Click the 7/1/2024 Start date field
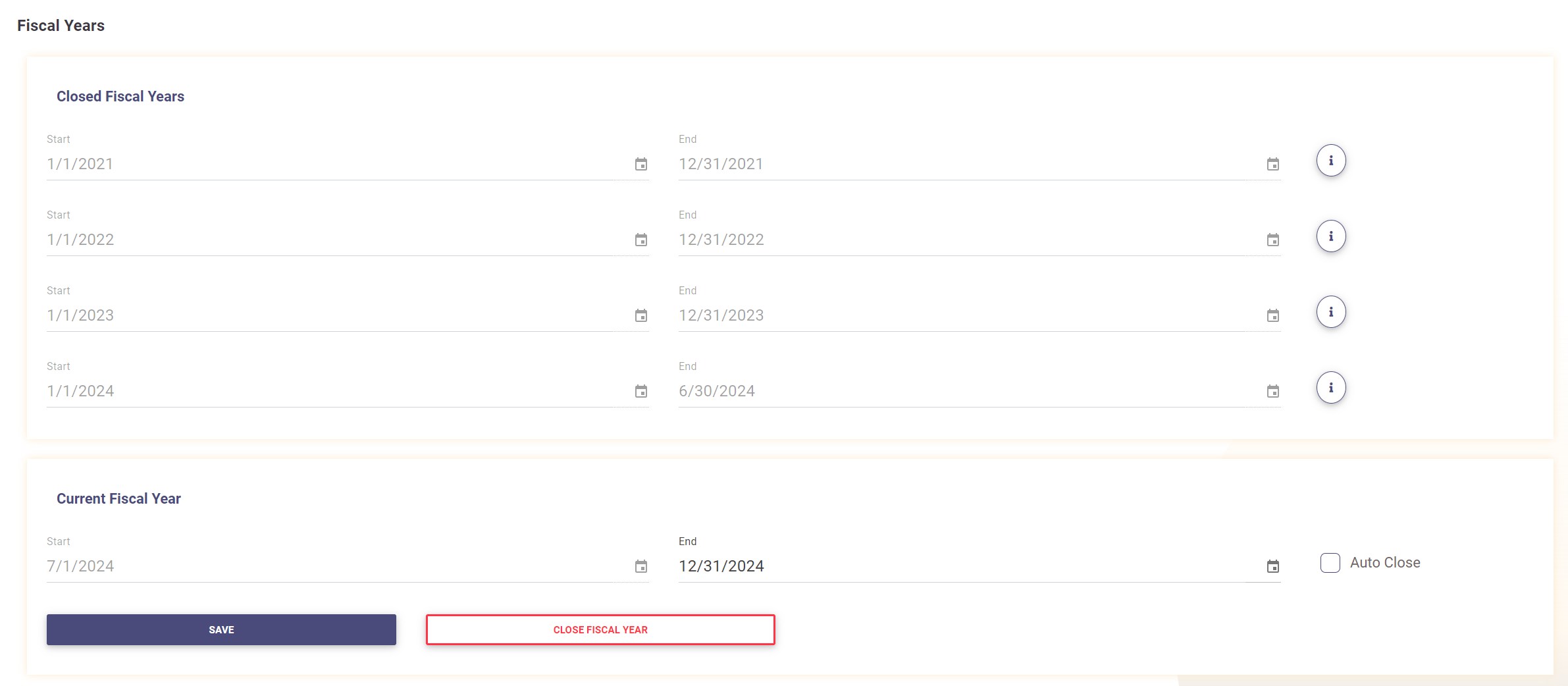Screen dimensions: 1568x686 [x=329, y=566]
